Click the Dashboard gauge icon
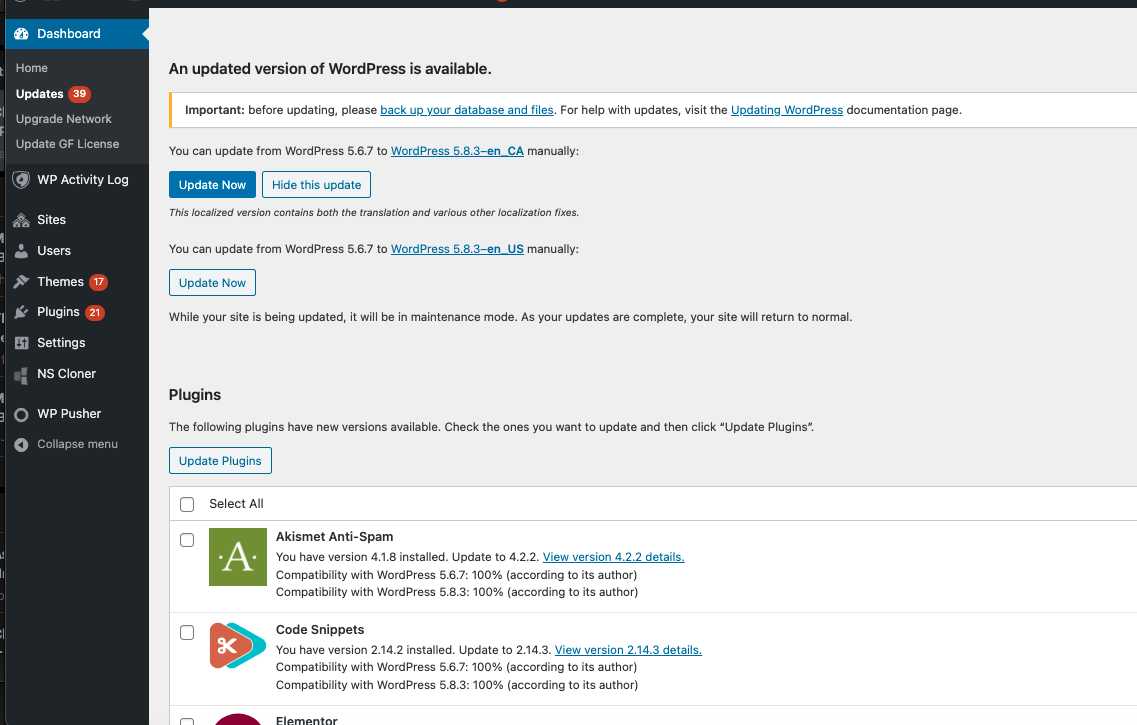 coord(22,34)
